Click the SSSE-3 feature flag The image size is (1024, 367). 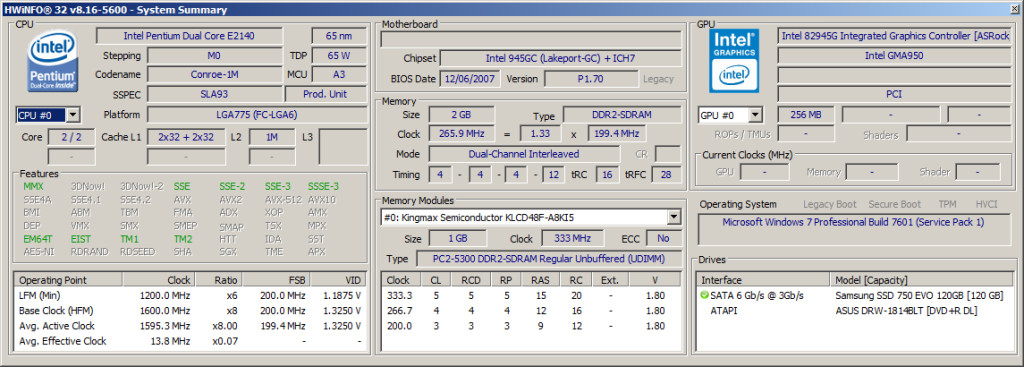click(x=323, y=186)
